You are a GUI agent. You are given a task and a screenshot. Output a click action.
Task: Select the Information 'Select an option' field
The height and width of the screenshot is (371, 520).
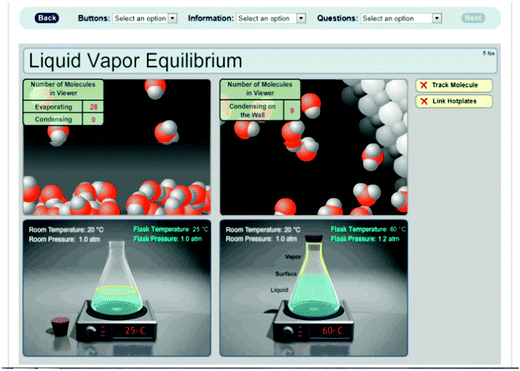271,18
